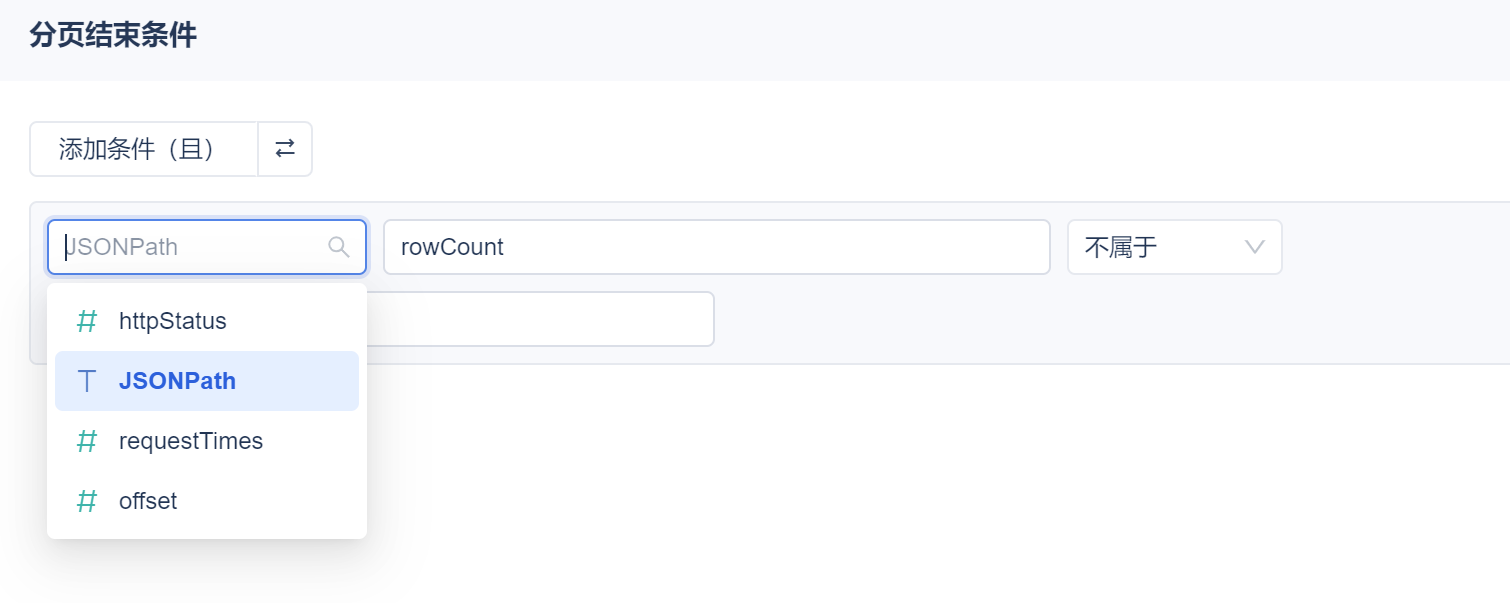
Task: Click the hash icon beside requestTimes
Action: pyautogui.click(x=87, y=441)
